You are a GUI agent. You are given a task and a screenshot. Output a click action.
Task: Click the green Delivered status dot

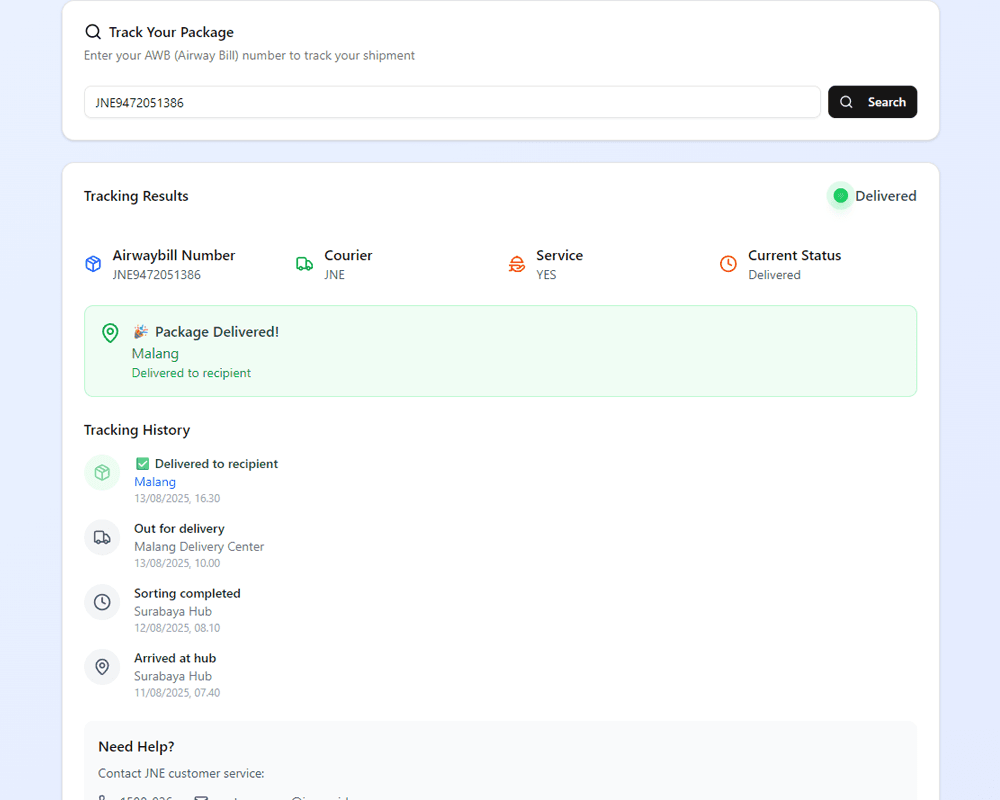coord(840,196)
